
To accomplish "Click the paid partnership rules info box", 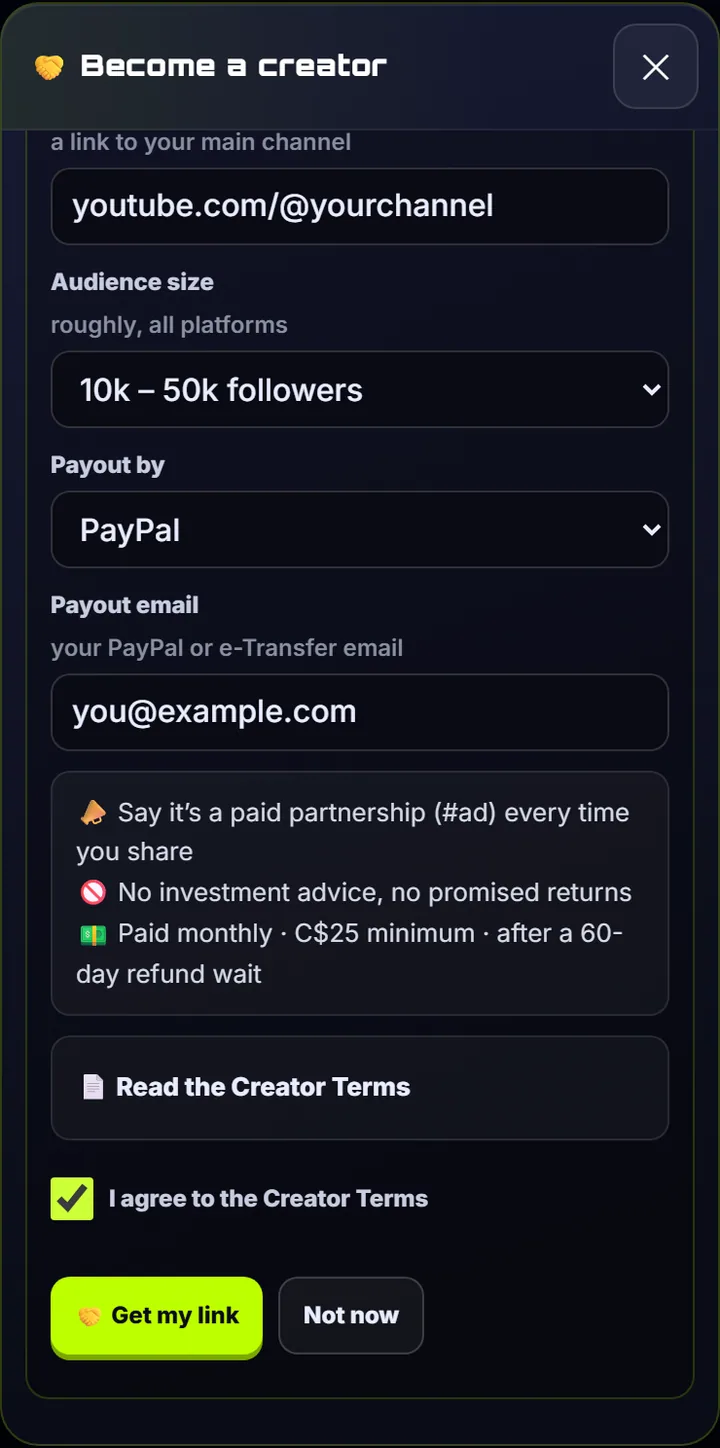I will click(360, 893).
